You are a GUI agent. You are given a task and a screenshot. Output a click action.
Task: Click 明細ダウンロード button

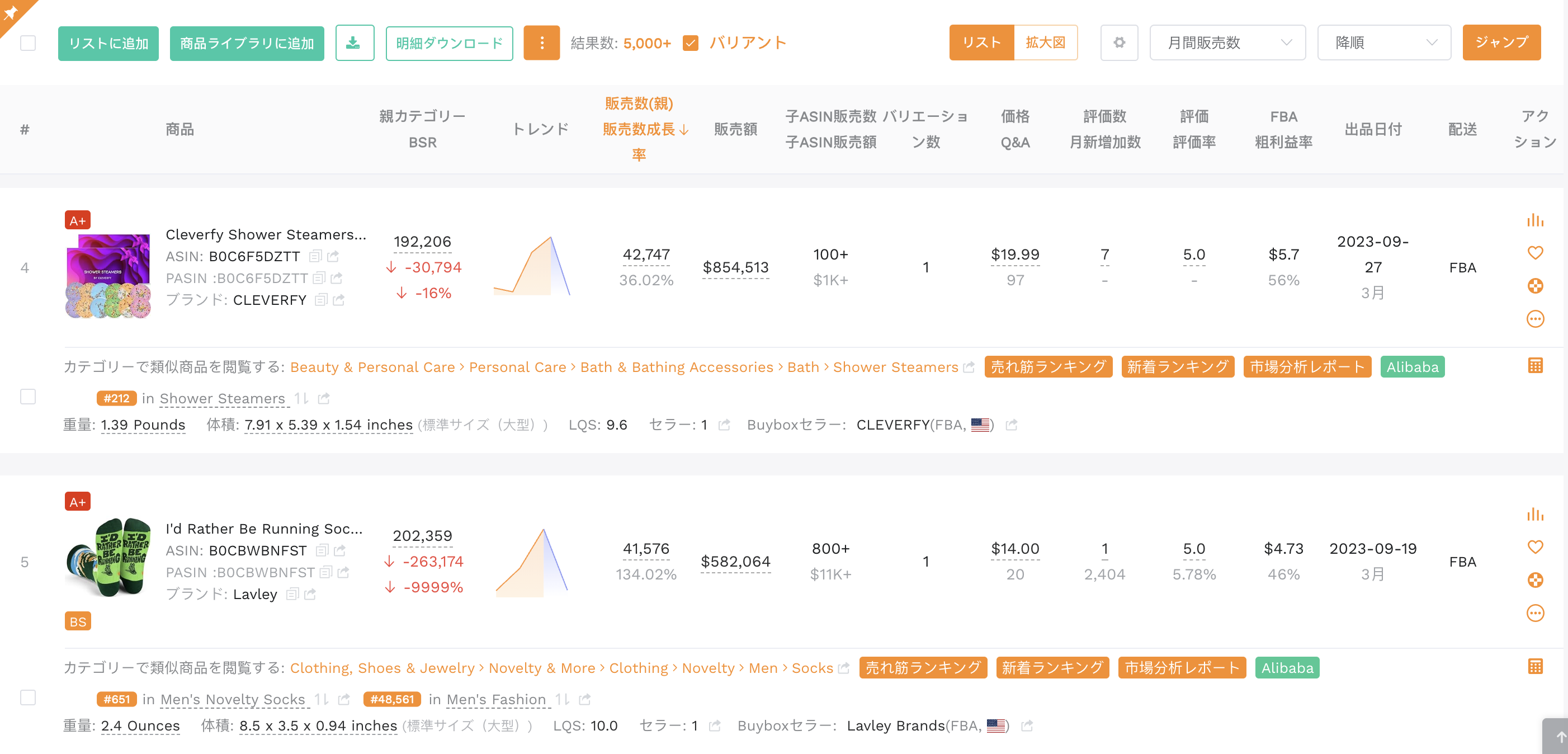449,43
